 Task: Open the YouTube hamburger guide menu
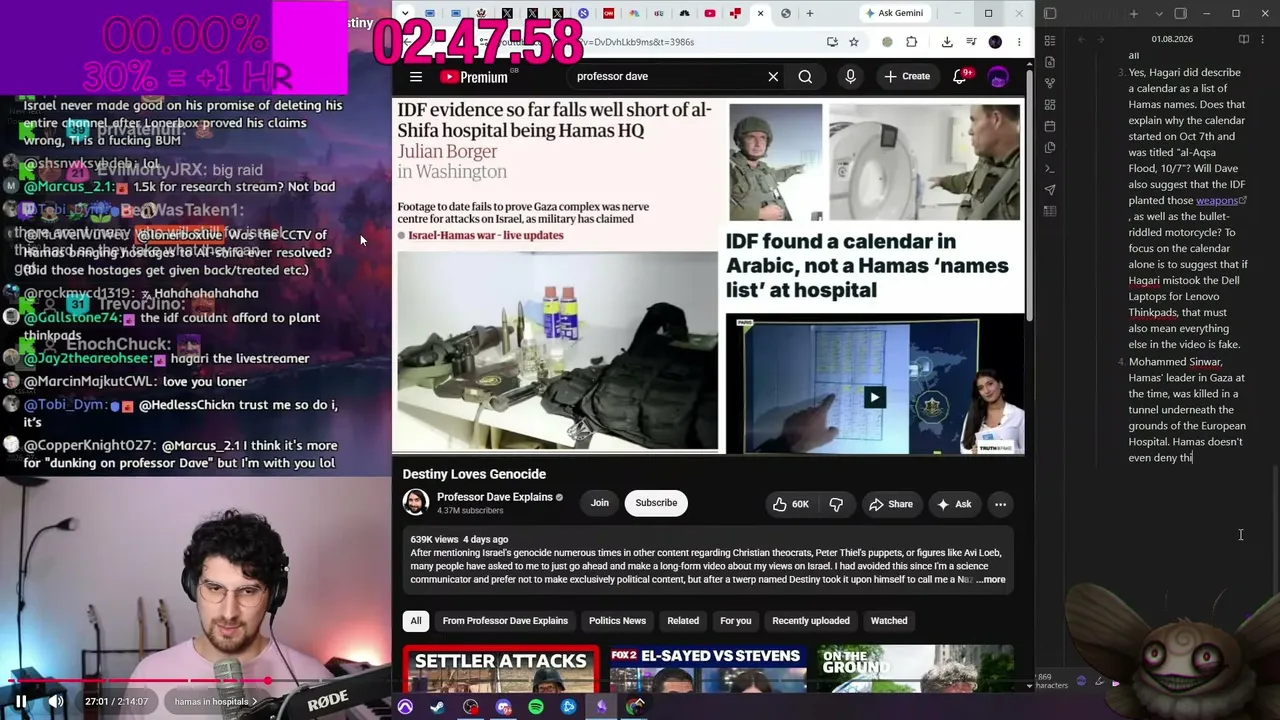tap(416, 76)
